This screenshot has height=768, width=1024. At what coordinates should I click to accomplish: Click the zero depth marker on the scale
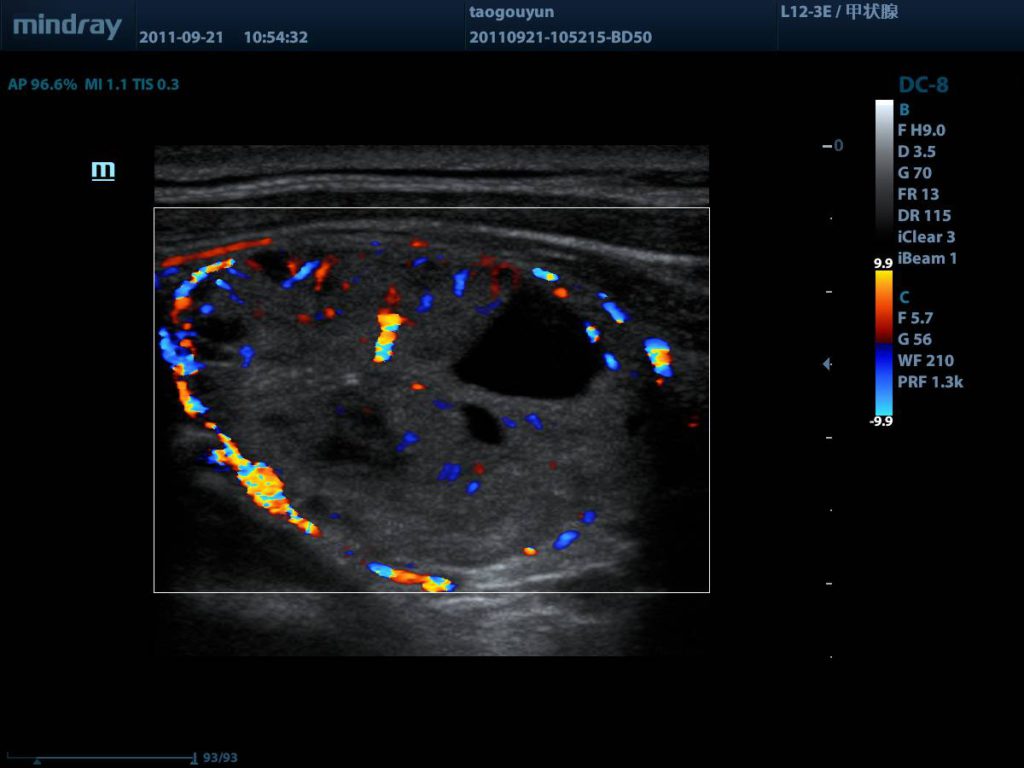tap(833, 146)
